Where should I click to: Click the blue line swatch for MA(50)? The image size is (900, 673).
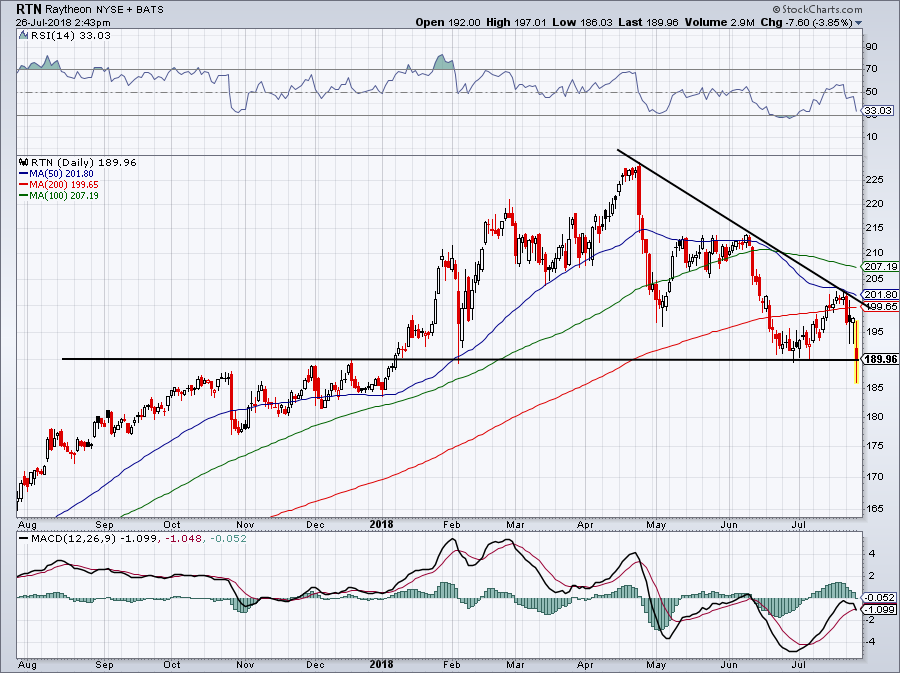24,174
